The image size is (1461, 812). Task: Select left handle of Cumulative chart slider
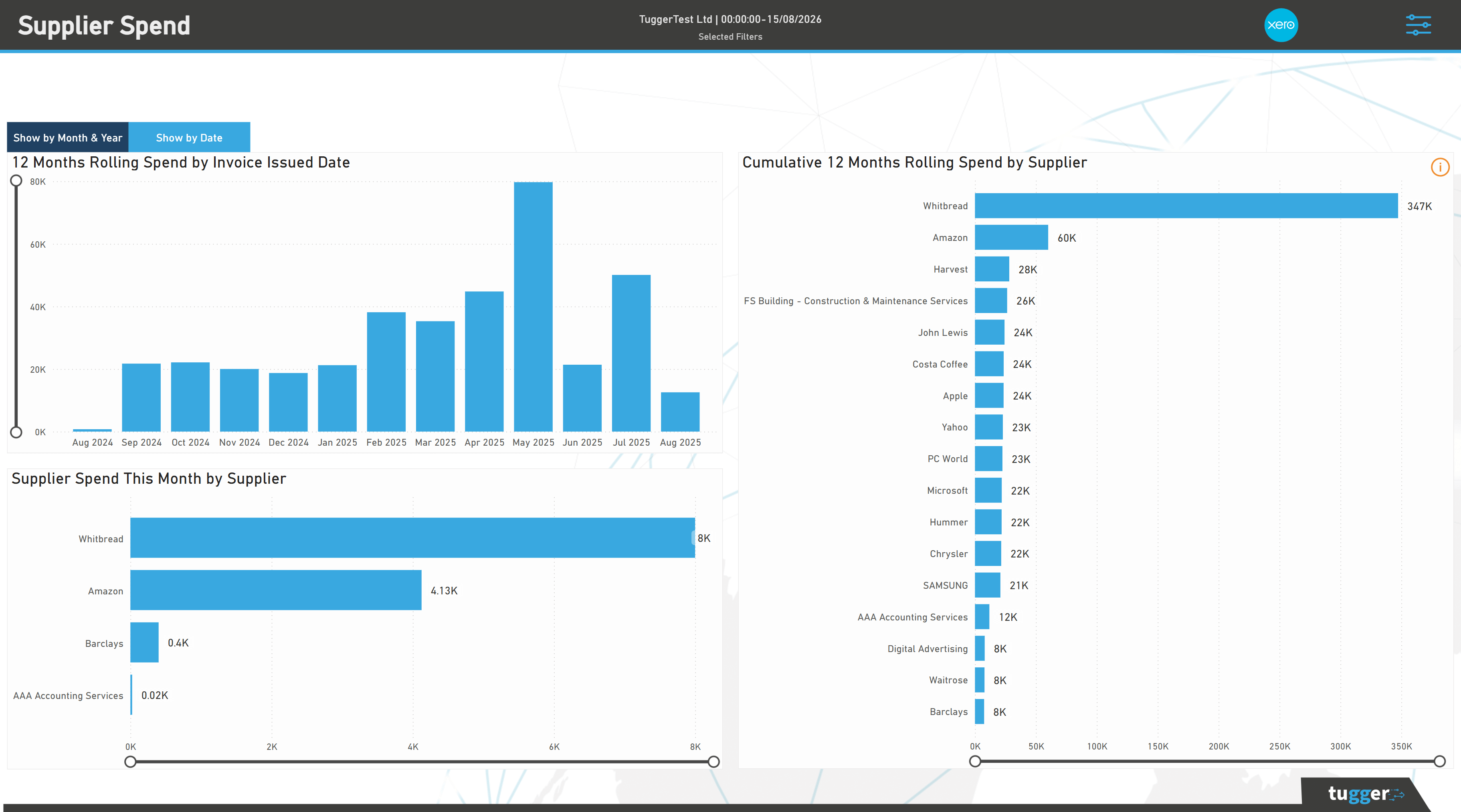(975, 761)
